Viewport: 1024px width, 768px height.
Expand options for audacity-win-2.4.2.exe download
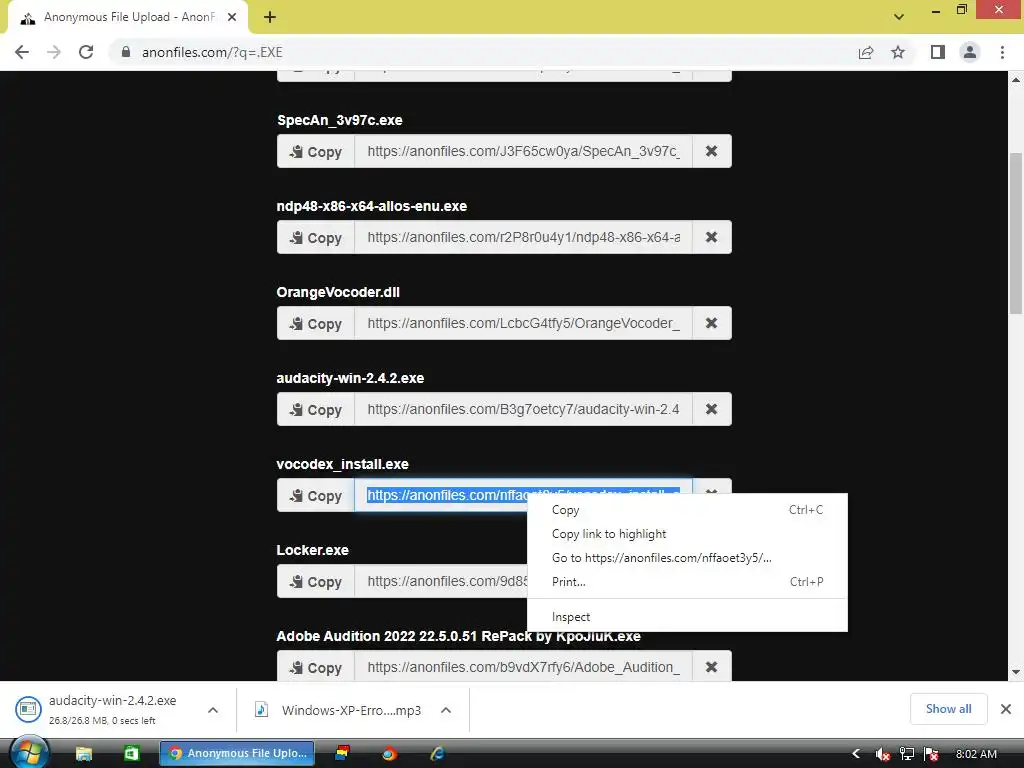pos(213,710)
